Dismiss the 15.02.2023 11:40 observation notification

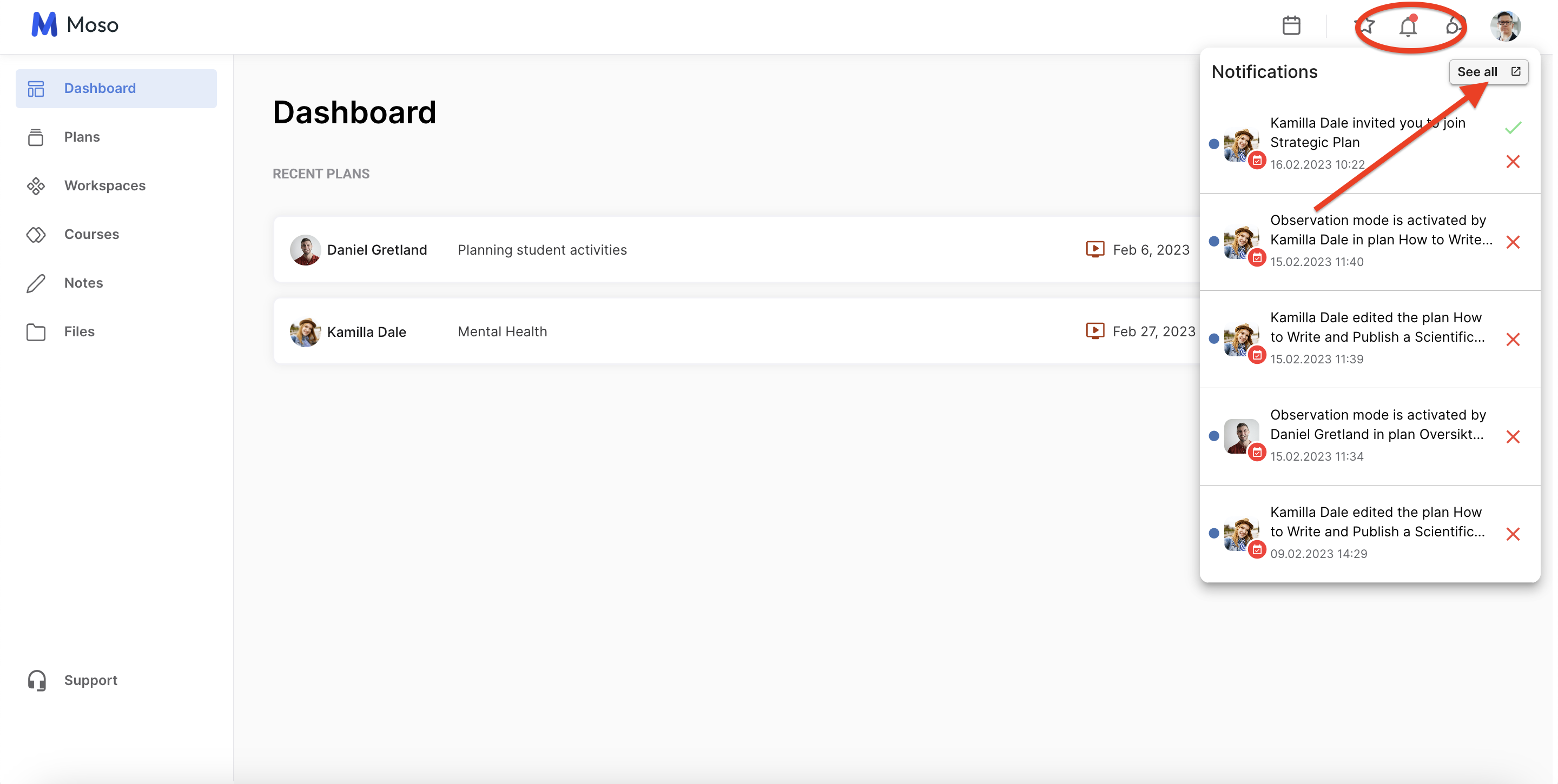coord(1513,242)
